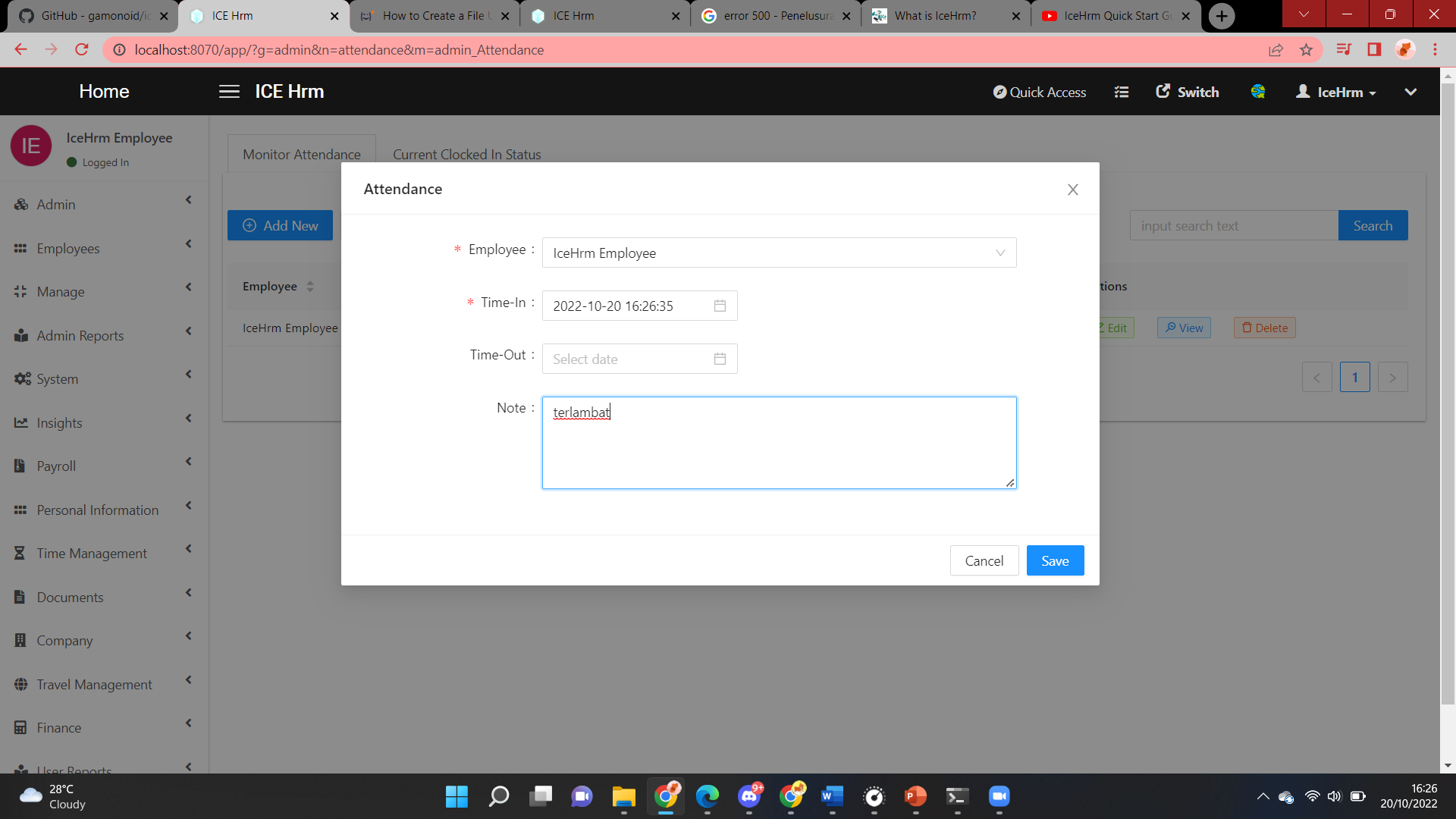Click the Note text area
The image size is (1456, 819).
tap(779, 447)
